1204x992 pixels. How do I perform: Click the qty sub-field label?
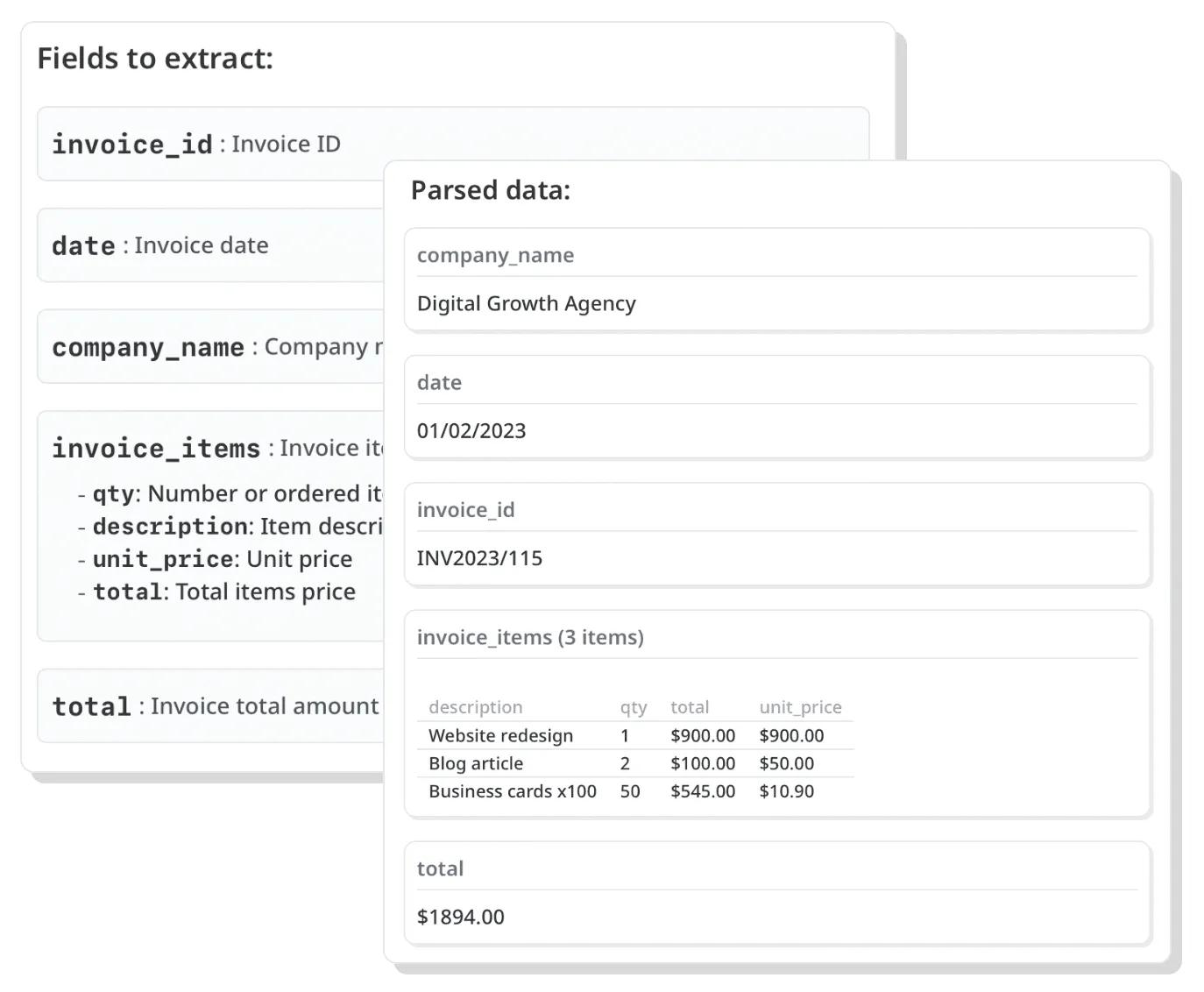coord(112,493)
